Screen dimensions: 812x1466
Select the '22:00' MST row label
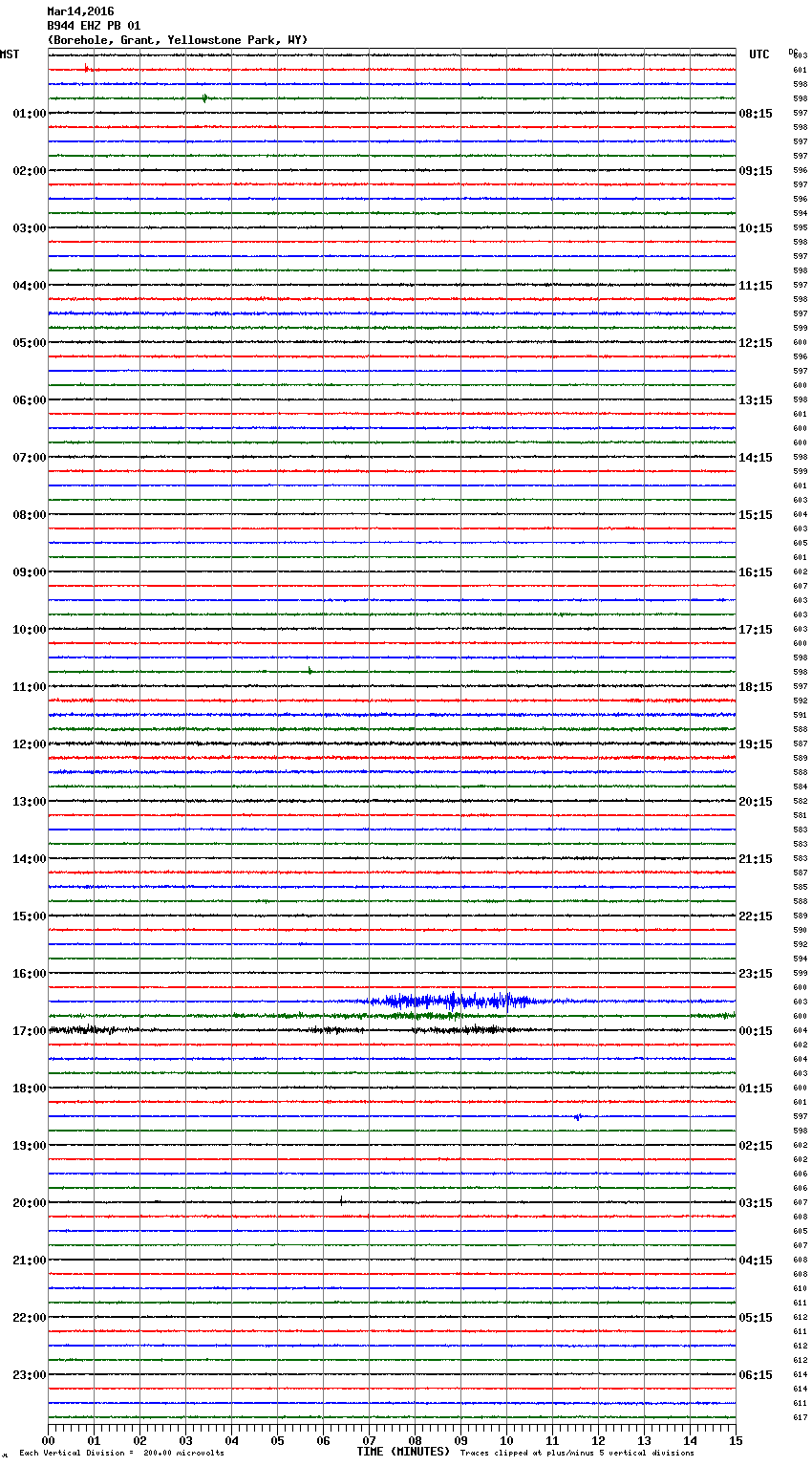pos(30,1318)
